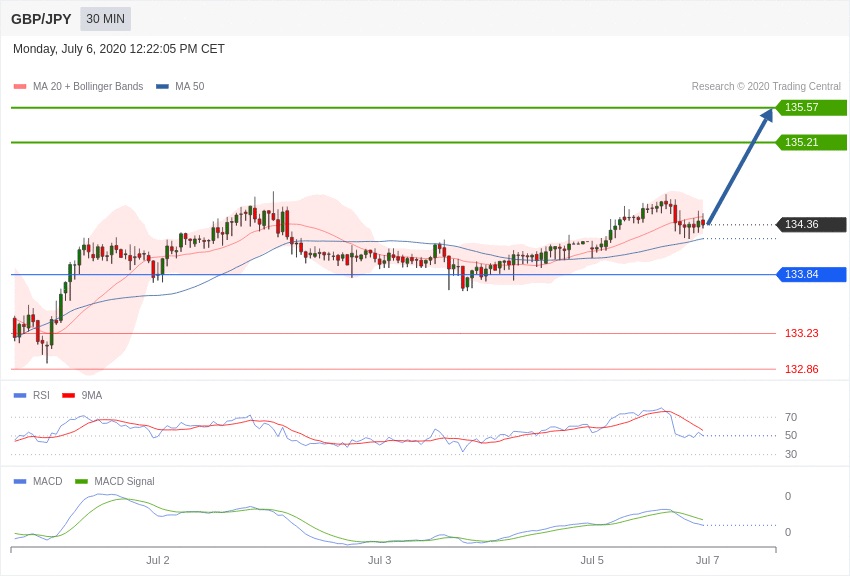Click the Jul 7 time axis label
Image resolution: width=850 pixels, height=576 pixels.
click(707, 560)
